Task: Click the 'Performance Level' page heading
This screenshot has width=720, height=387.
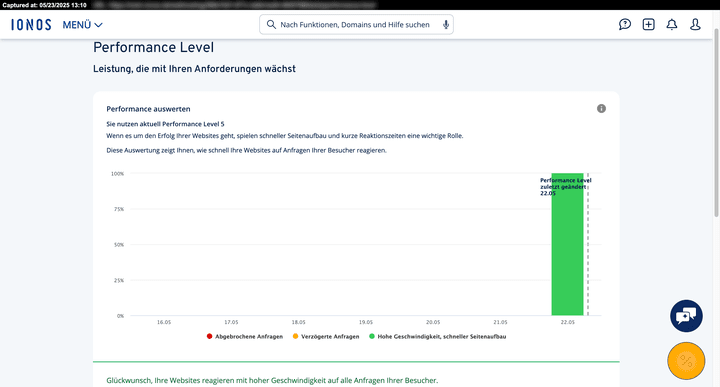Action: pyautogui.click(x=153, y=47)
